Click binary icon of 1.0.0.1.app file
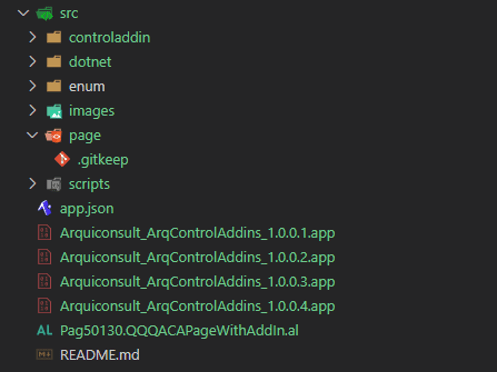The height and width of the screenshot is (372, 497). tap(45, 233)
